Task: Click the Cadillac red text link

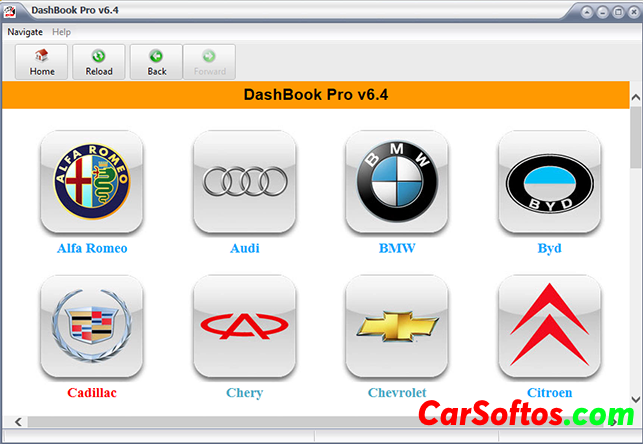Action: click(92, 393)
